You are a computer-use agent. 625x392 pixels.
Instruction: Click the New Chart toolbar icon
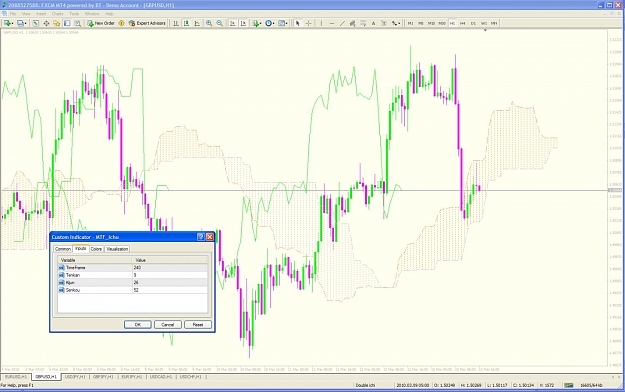[8, 24]
